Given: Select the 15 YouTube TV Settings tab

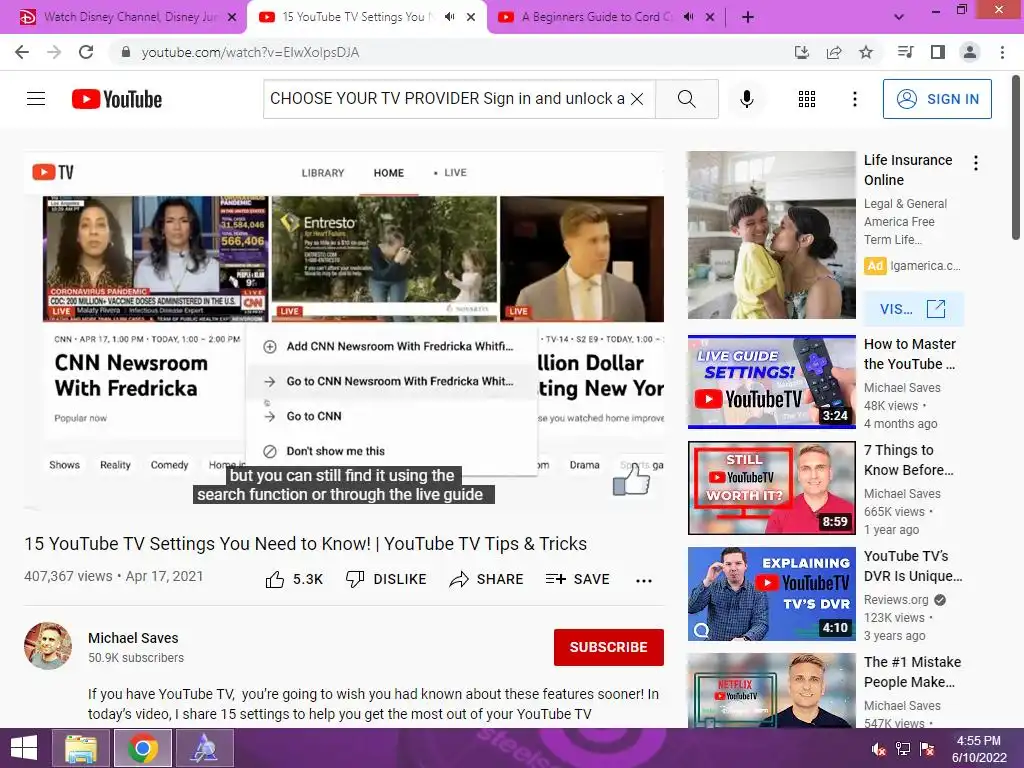Looking at the screenshot, I should tap(356, 17).
